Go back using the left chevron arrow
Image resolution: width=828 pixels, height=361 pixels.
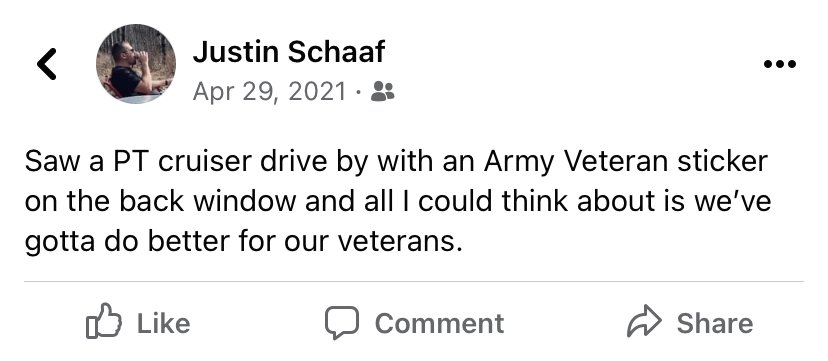tap(46, 64)
